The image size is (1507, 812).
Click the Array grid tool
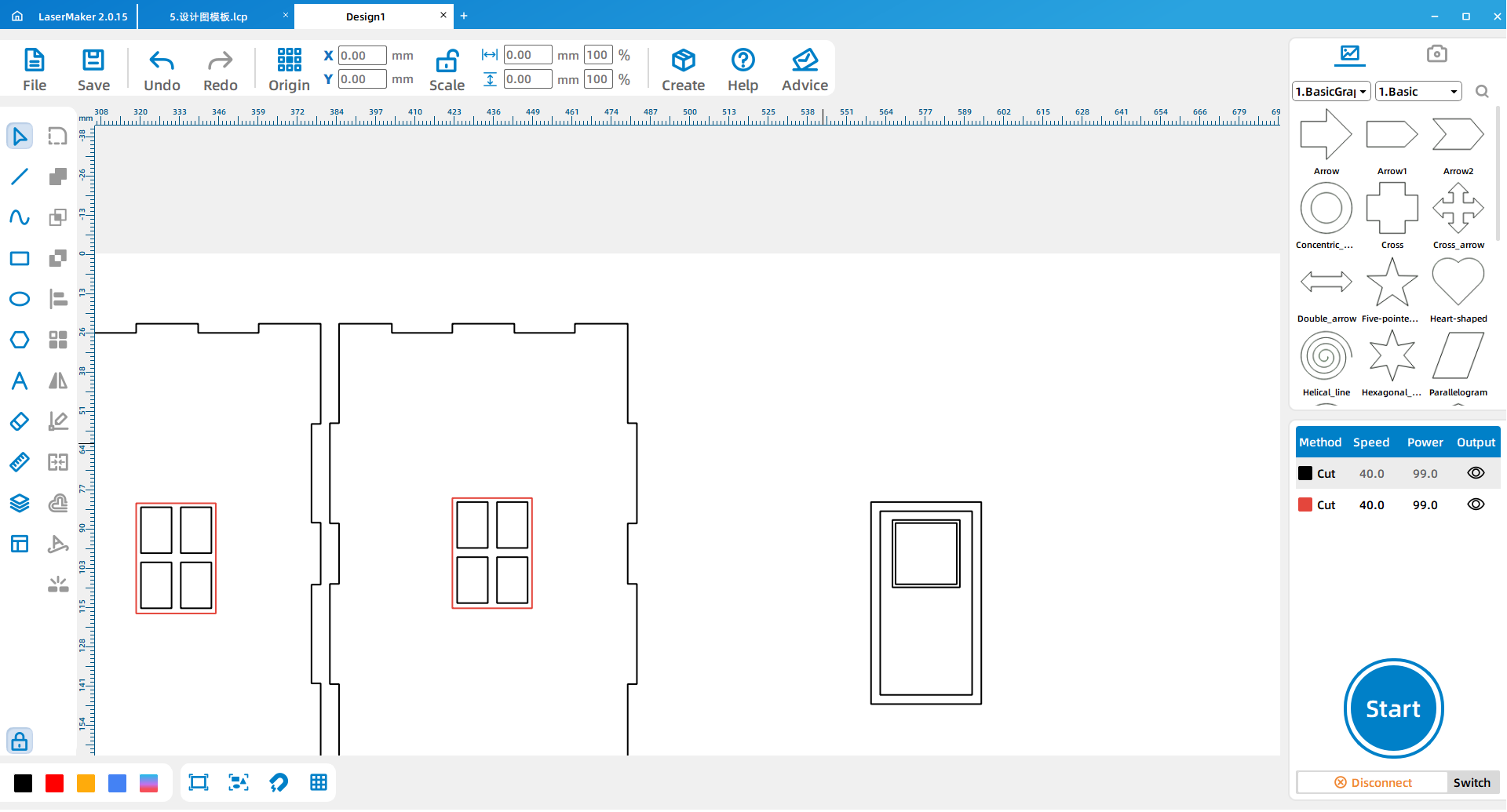point(58,340)
